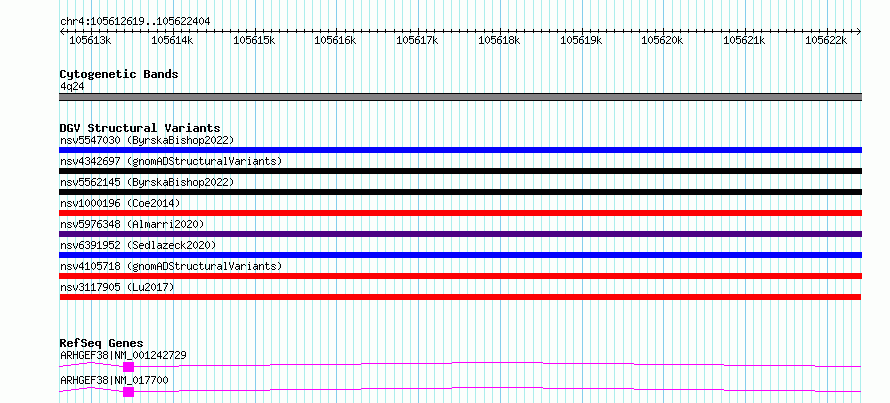The width and height of the screenshot is (890, 403).
Task: Click the Cytogenetic Bands track title
Action: [x=119, y=74]
